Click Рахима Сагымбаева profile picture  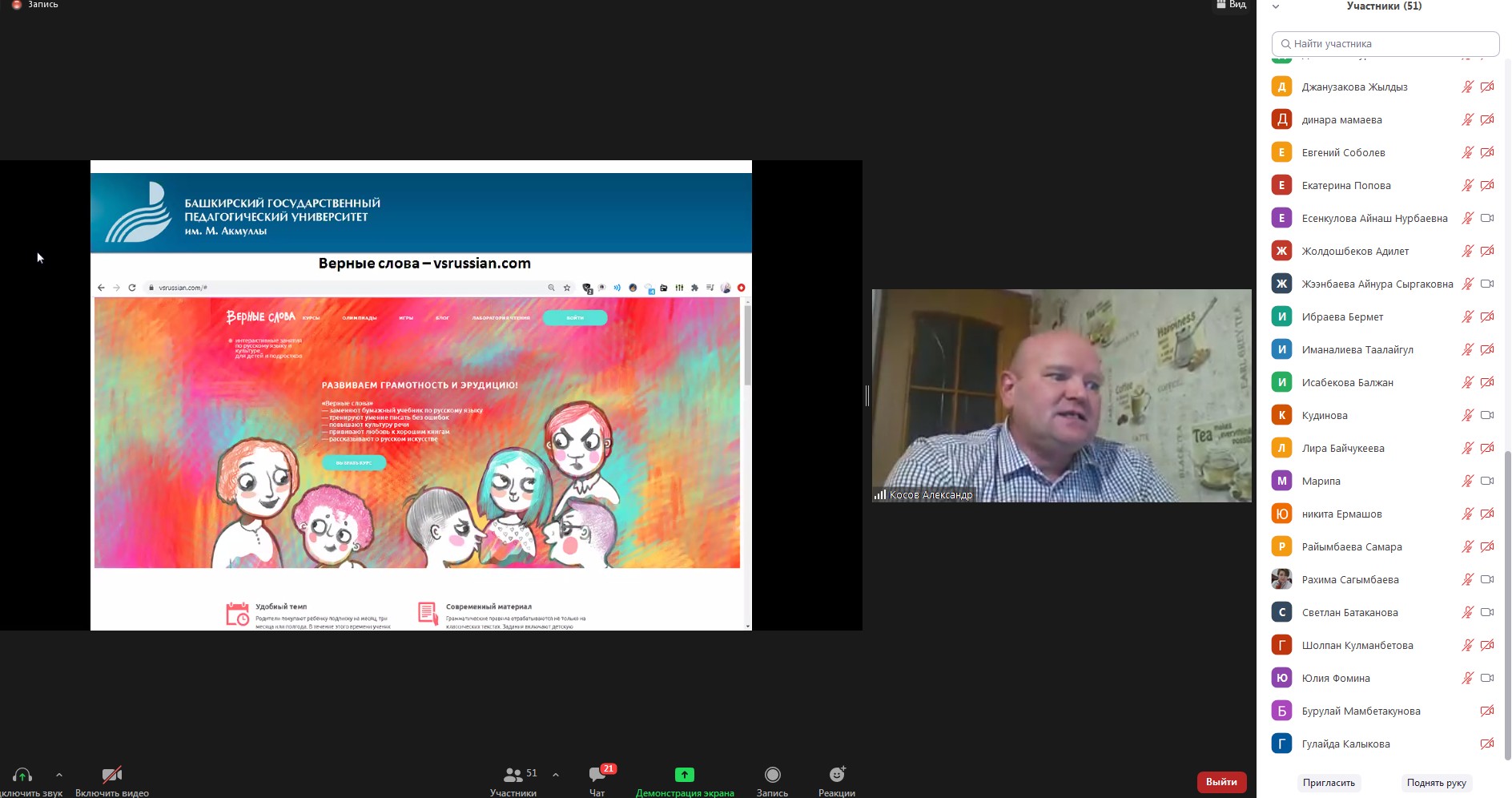pyautogui.click(x=1281, y=579)
